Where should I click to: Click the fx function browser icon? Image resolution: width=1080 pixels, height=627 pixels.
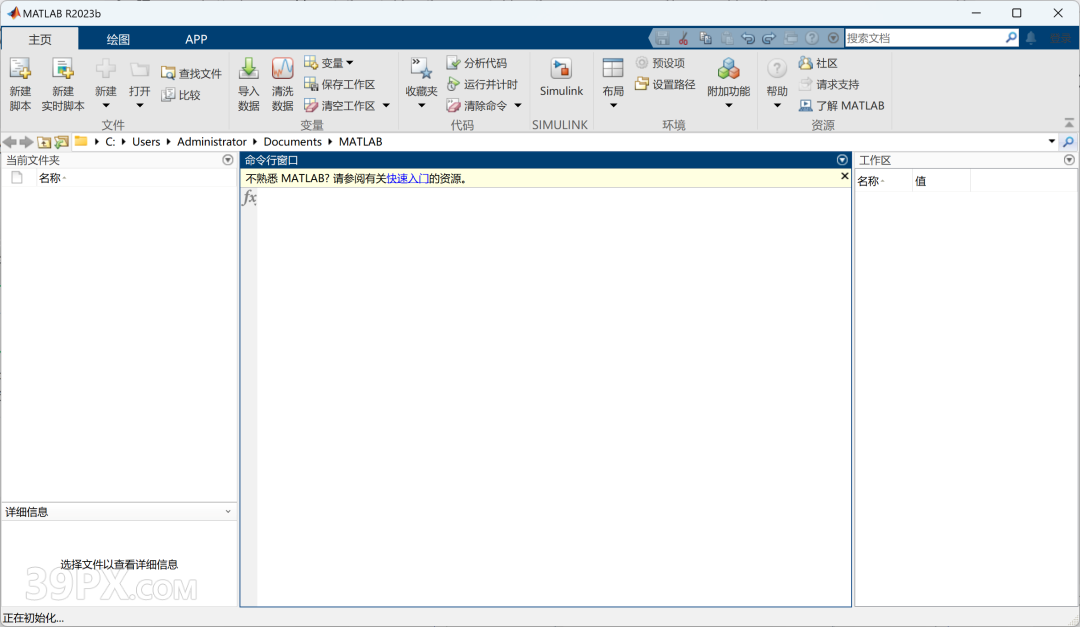click(x=249, y=198)
